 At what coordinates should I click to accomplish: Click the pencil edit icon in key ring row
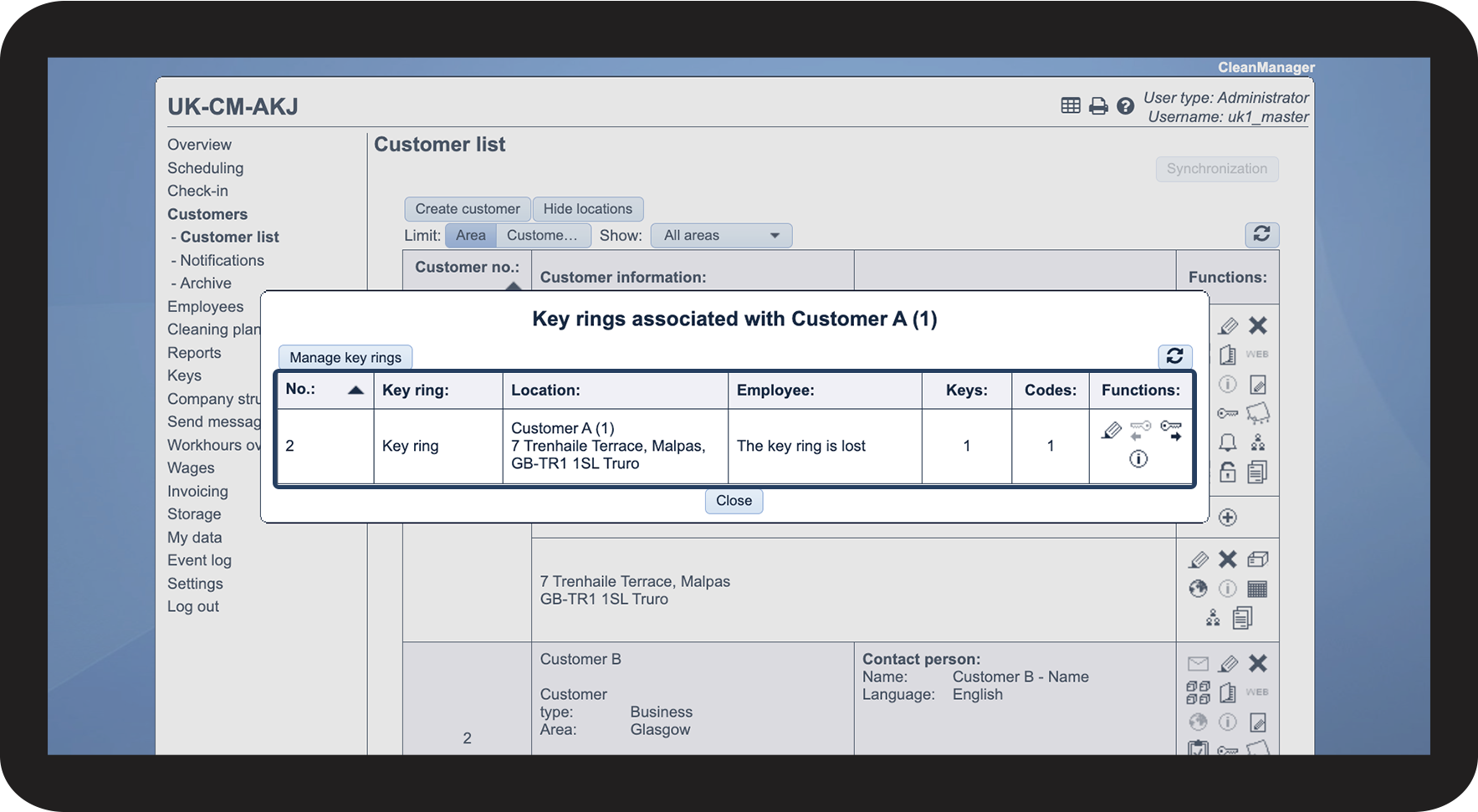pos(1111,431)
